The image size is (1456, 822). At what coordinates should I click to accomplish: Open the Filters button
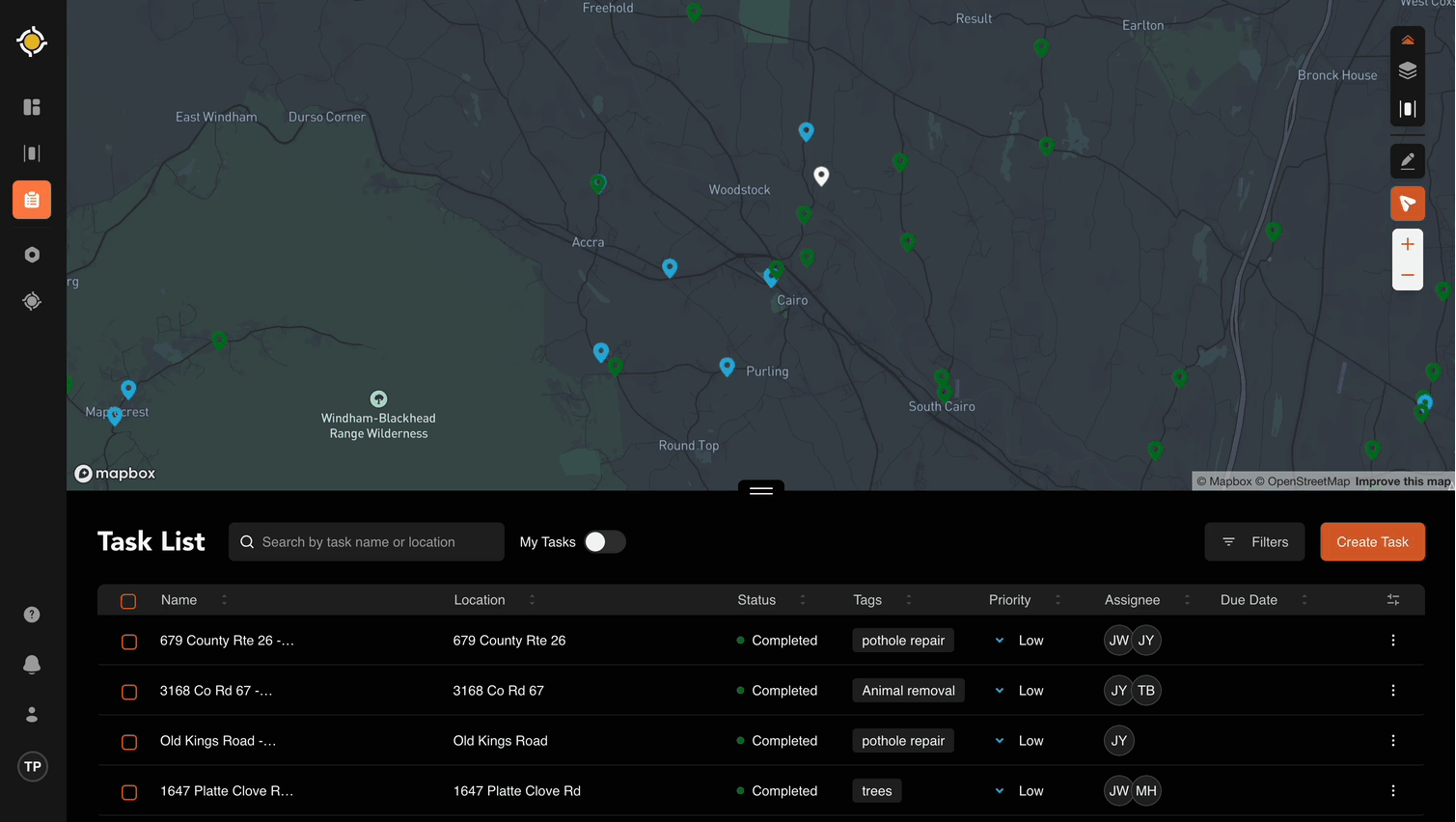[x=1253, y=542]
